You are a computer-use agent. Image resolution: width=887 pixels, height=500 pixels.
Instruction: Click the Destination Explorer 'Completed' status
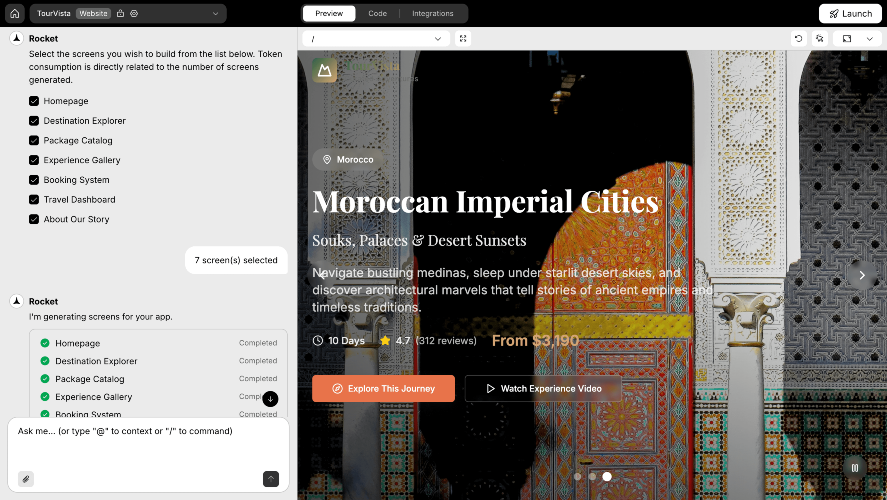point(258,361)
